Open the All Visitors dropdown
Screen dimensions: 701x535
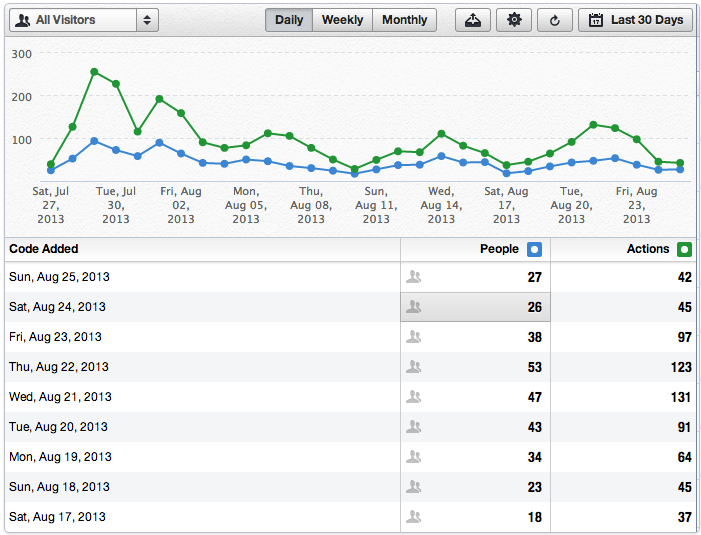coord(84,20)
